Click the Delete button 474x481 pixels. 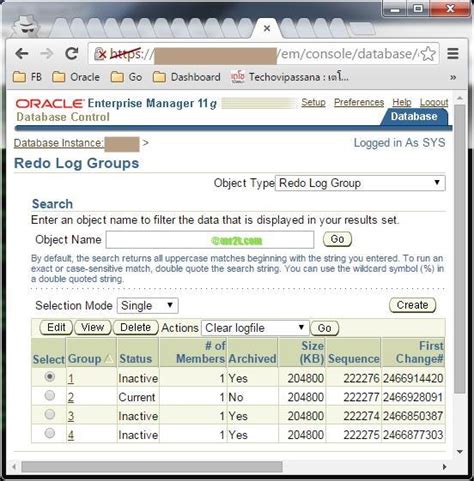135,328
